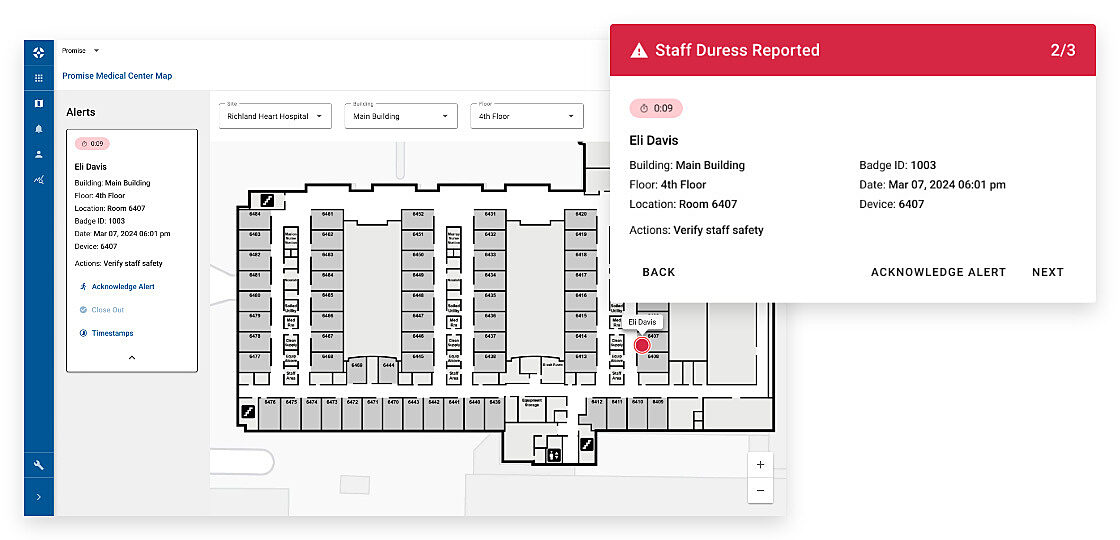Click the app logo in sidebar

coord(39,52)
